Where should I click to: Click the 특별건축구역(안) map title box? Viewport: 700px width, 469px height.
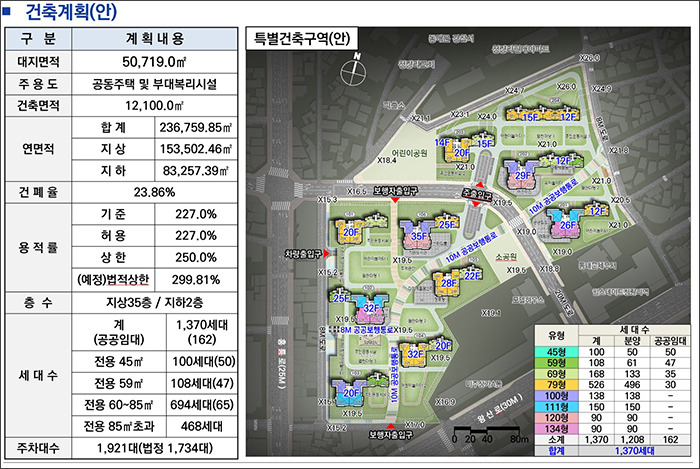(302, 39)
